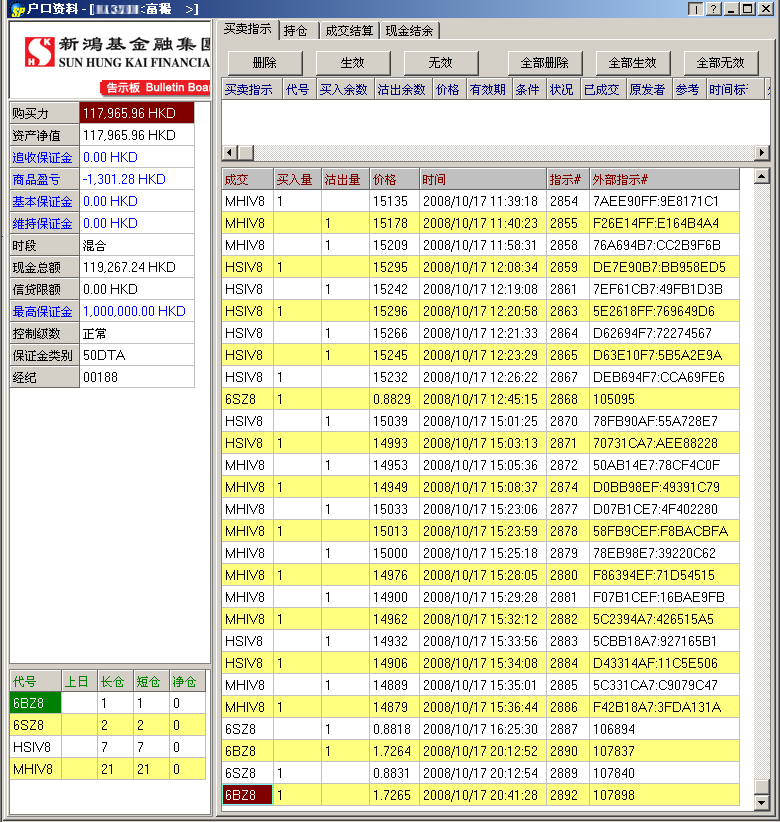This screenshot has height=822, width=780.
Task: Click the 已成交 column header
Action: pos(604,90)
